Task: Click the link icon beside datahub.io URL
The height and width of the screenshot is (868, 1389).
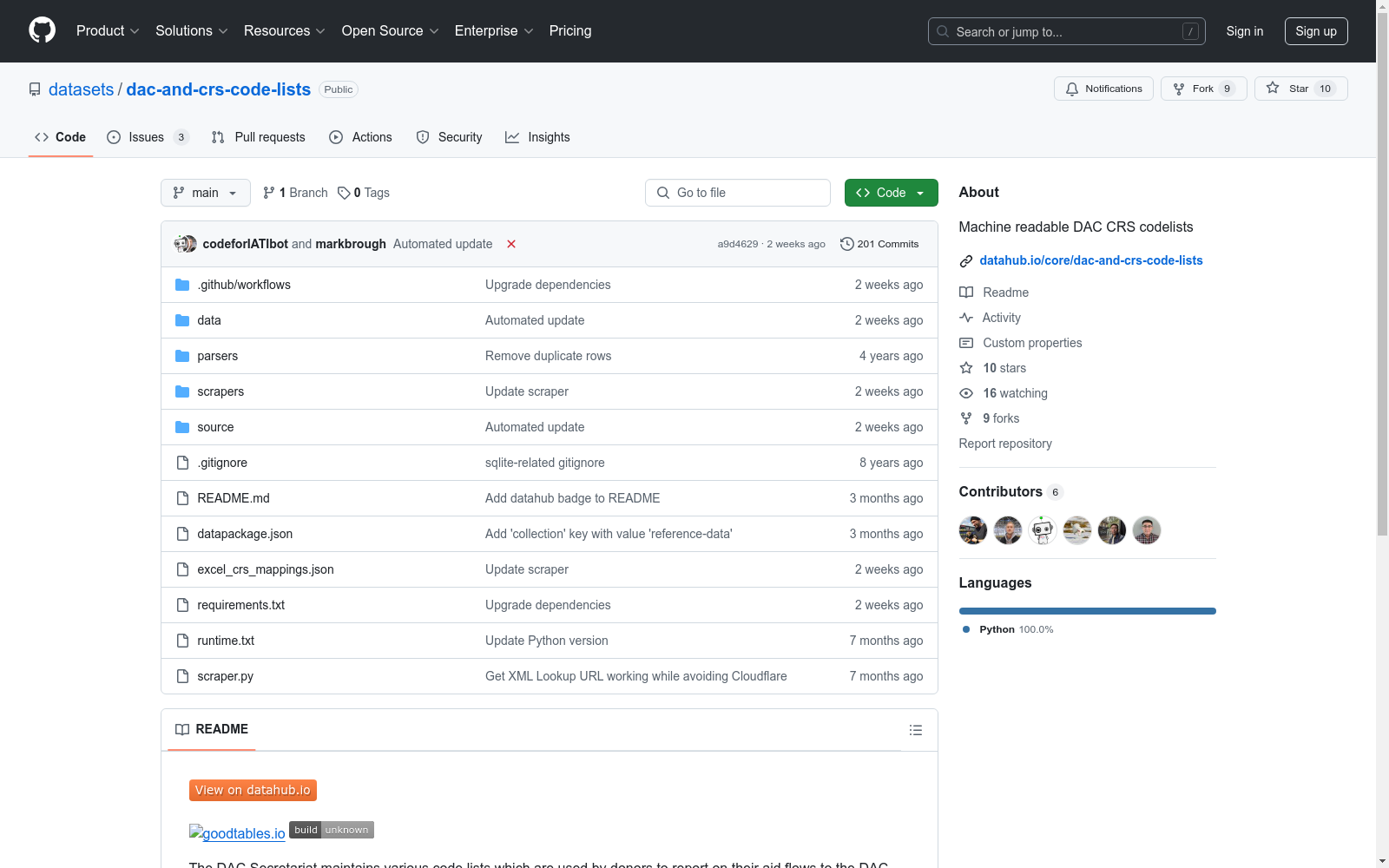Action: click(966, 261)
